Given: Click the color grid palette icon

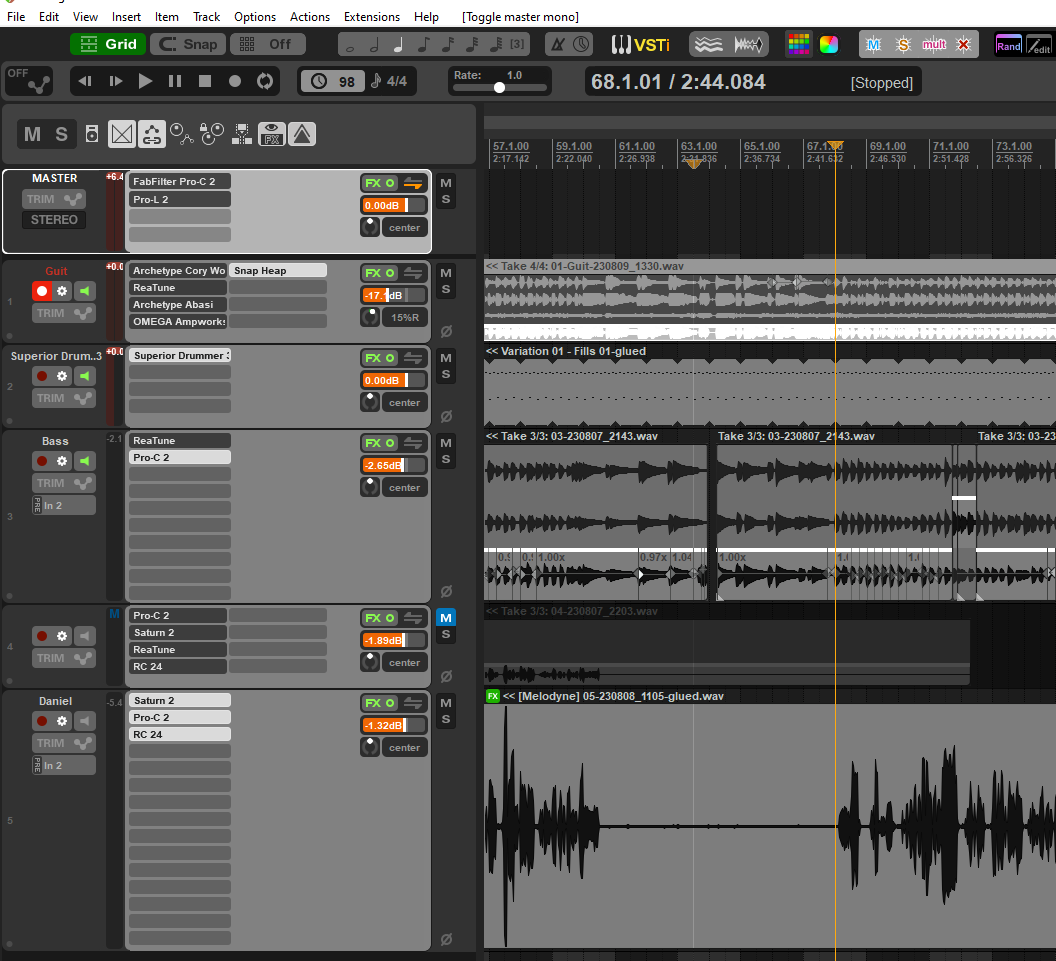Looking at the screenshot, I should pos(798,44).
